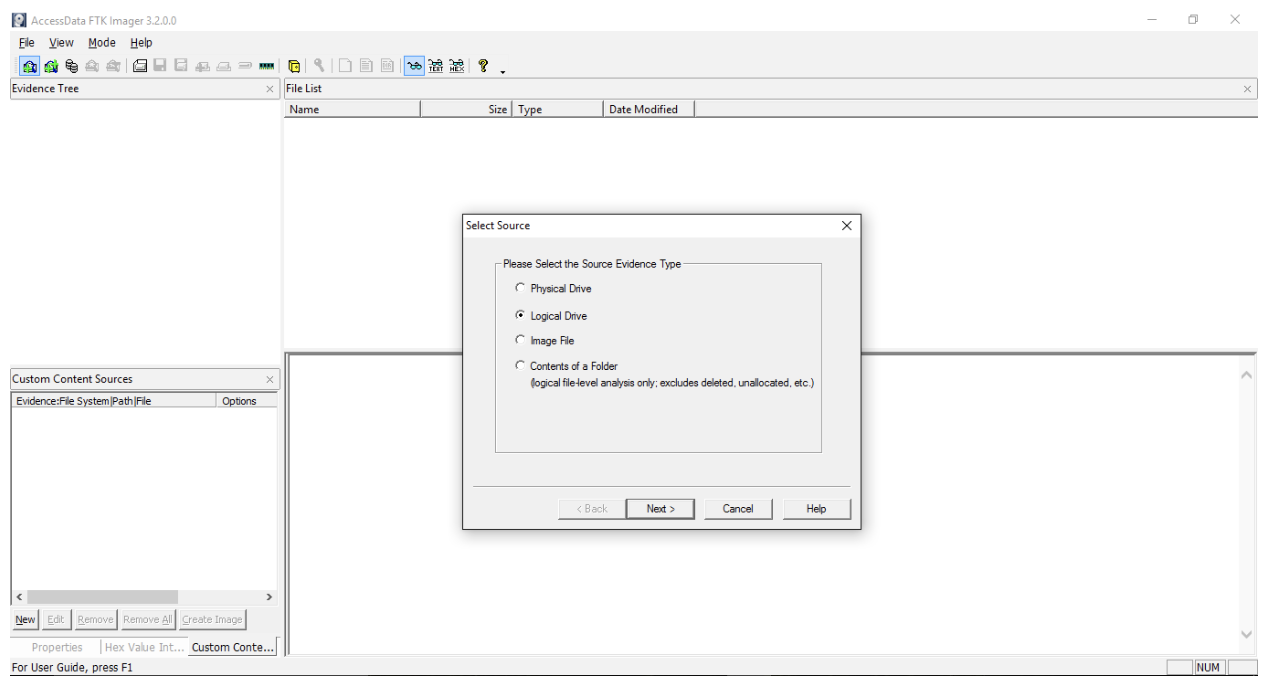Open the File menu

point(27,43)
